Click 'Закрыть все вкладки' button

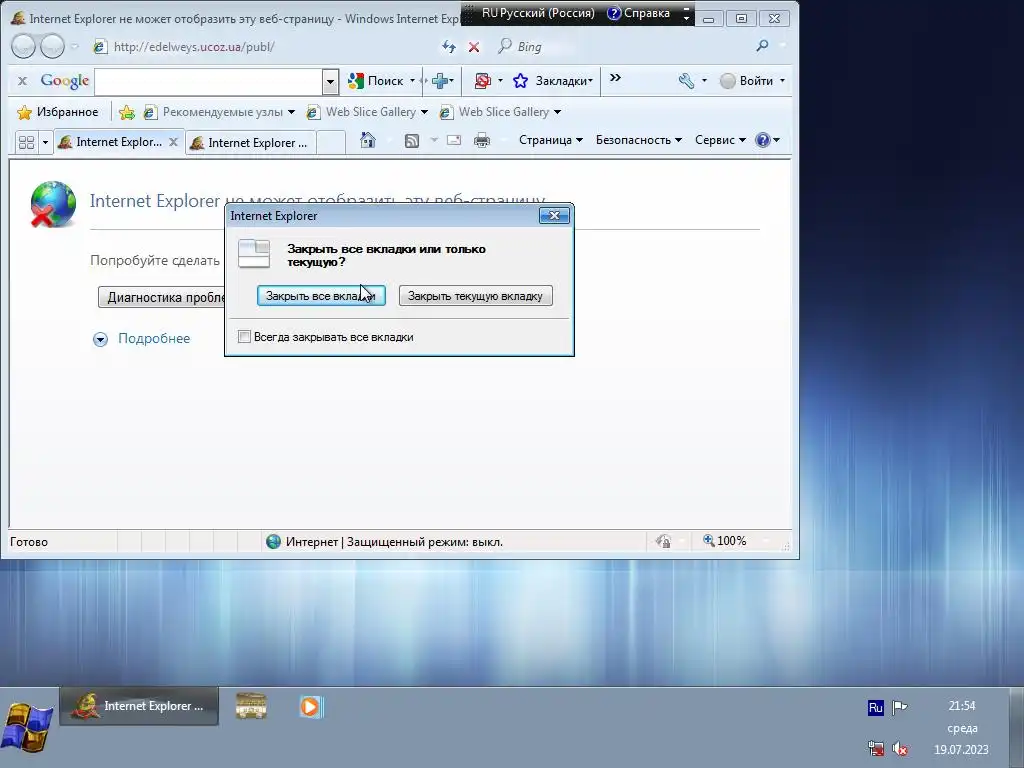tap(321, 296)
